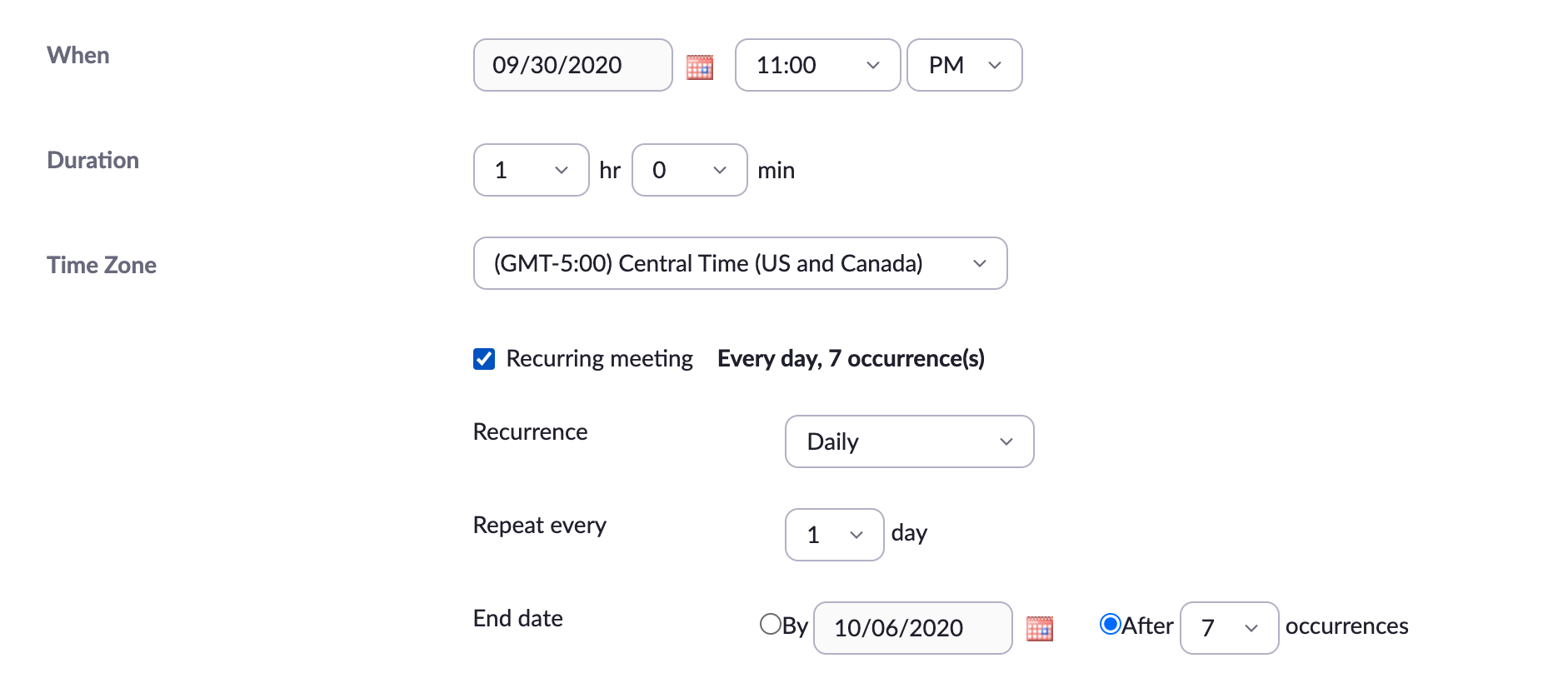
Task: Select the By end date radio button
Action: coord(771,624)
